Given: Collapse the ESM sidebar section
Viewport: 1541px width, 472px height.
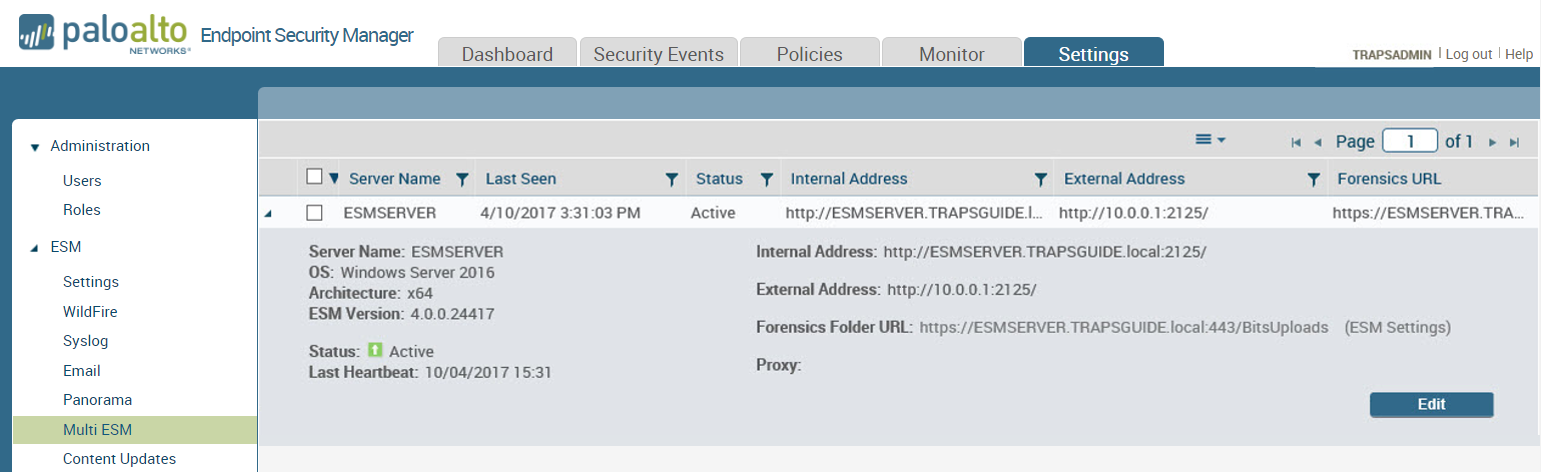Looking at the screenshot, I should coord(35,247).
